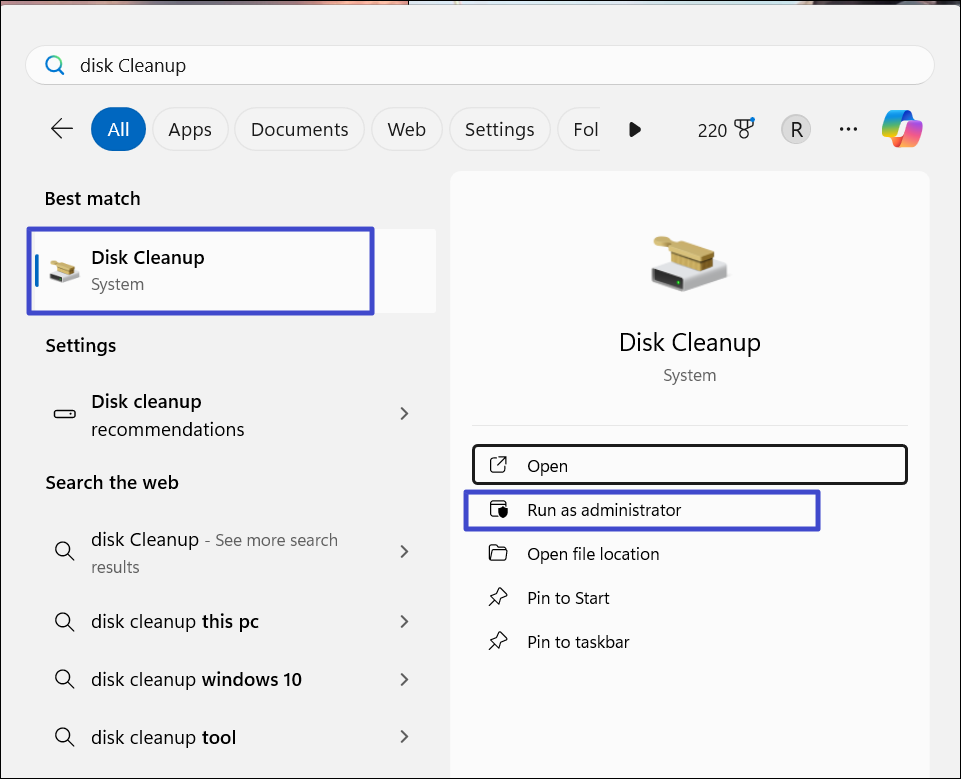The image size is (961, 779).
Task: Click the large Disk Cleanup app icon
Action: [x=689, y=262]
